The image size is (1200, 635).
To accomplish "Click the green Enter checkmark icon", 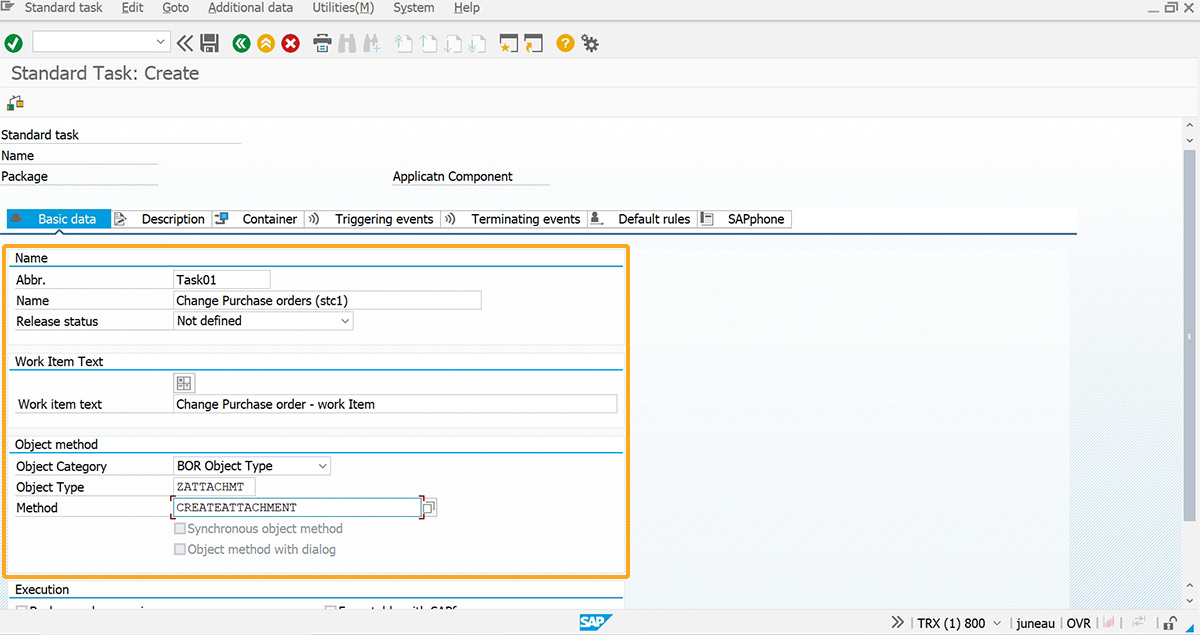I will click(x=14, y=43).
